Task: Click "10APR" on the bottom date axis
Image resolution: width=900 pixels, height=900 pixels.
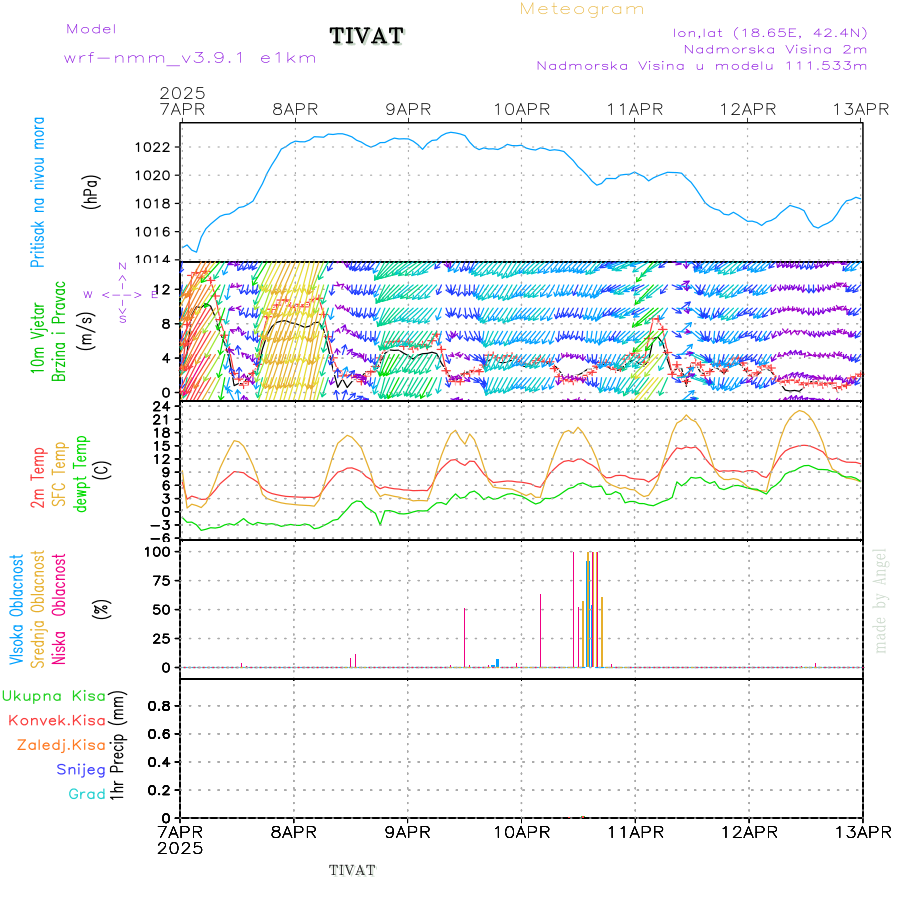Action: pyautogui.click(x=522, y=833)
